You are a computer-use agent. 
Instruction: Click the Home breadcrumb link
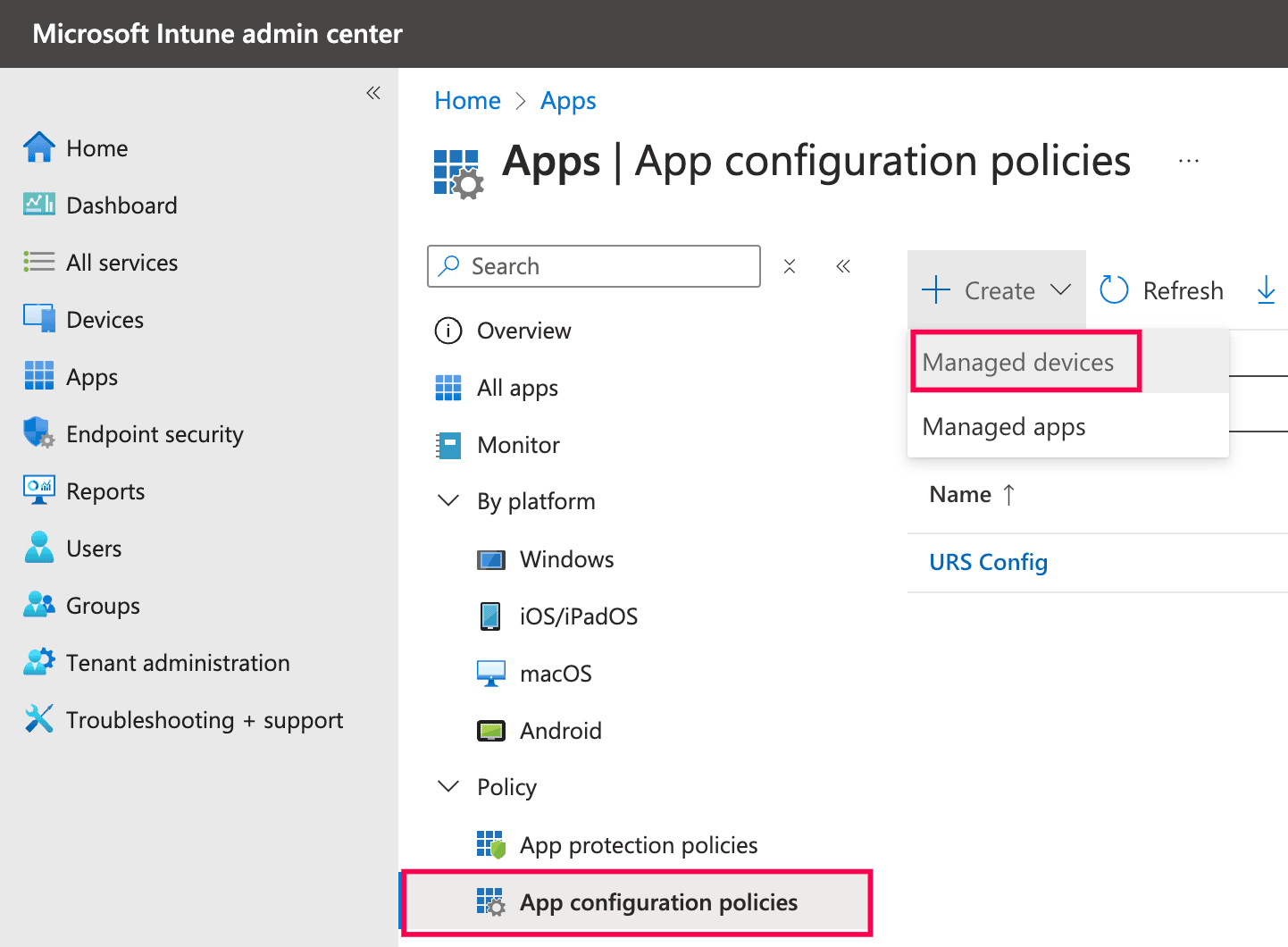467,101
